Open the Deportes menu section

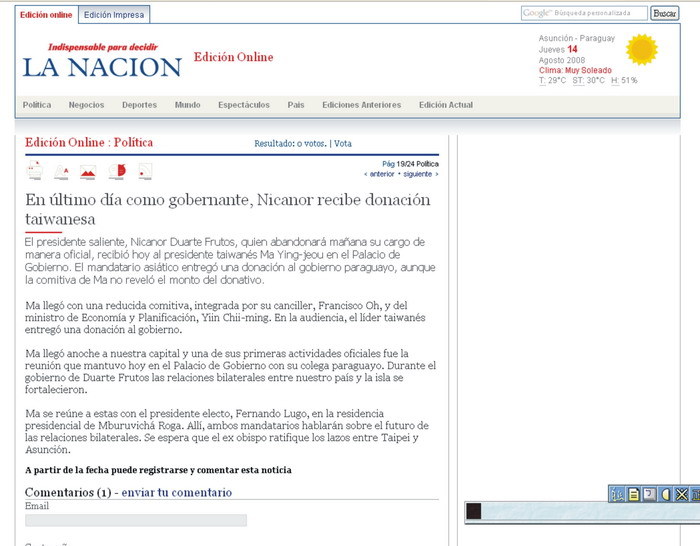pyautogui.click(x=140, y=105)
